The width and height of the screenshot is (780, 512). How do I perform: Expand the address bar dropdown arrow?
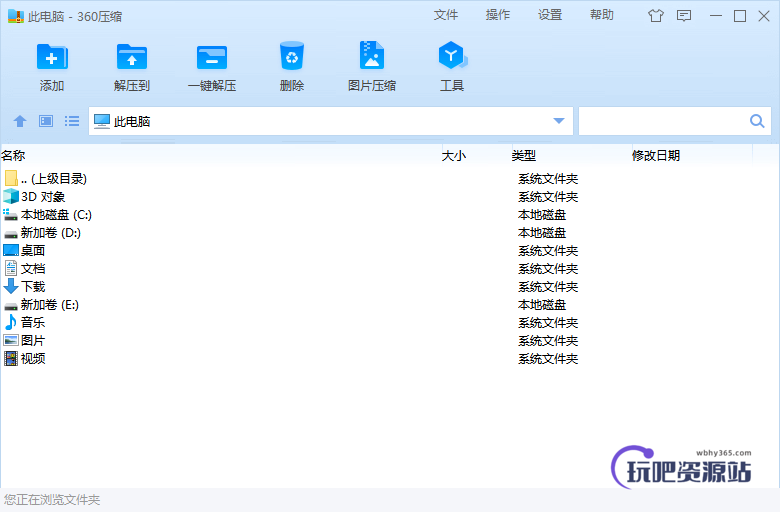point(559,121)
